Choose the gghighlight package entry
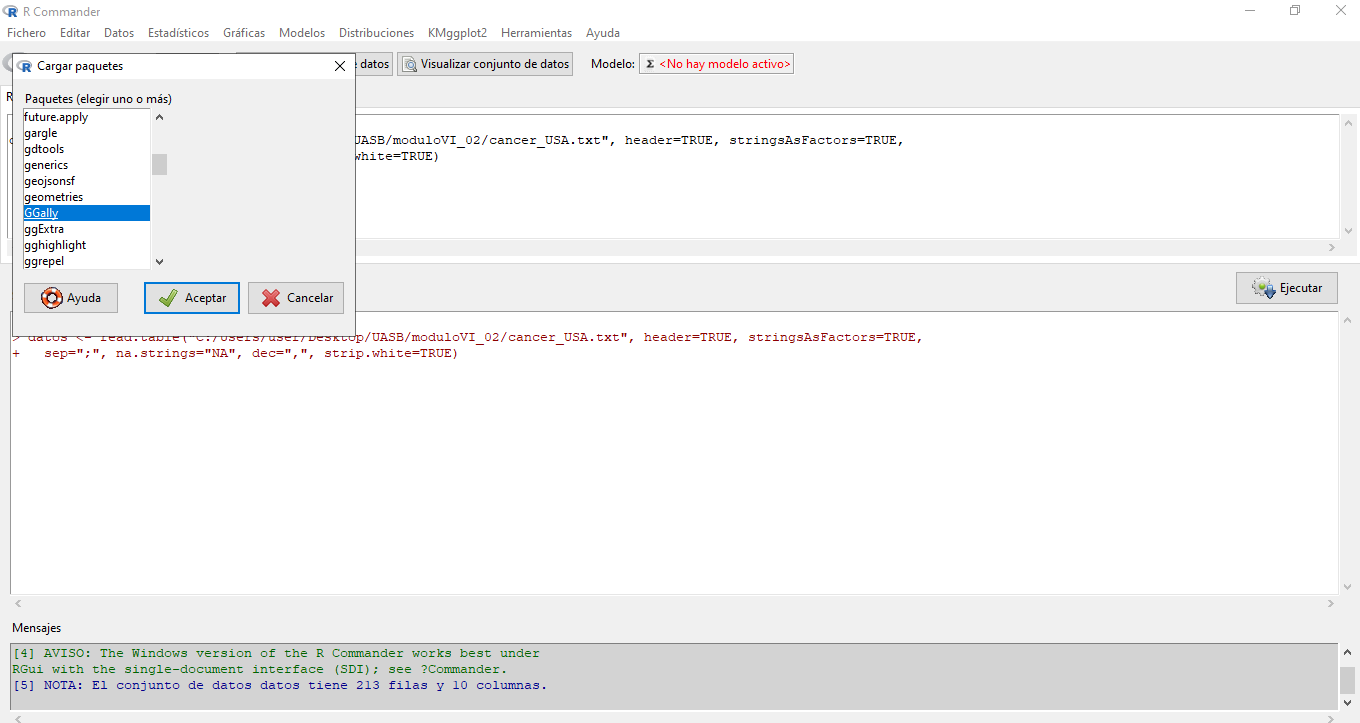This screenshot has height=723, width=1360. point(55,245)
